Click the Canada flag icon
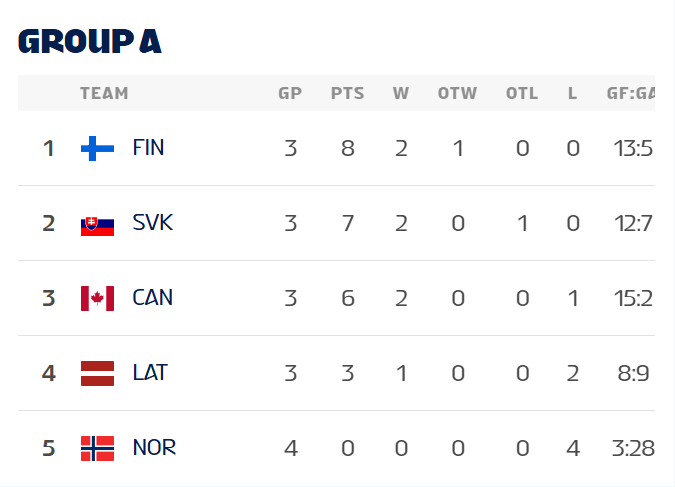The height and width of the screenshot is (487, 675). [97, 298]
